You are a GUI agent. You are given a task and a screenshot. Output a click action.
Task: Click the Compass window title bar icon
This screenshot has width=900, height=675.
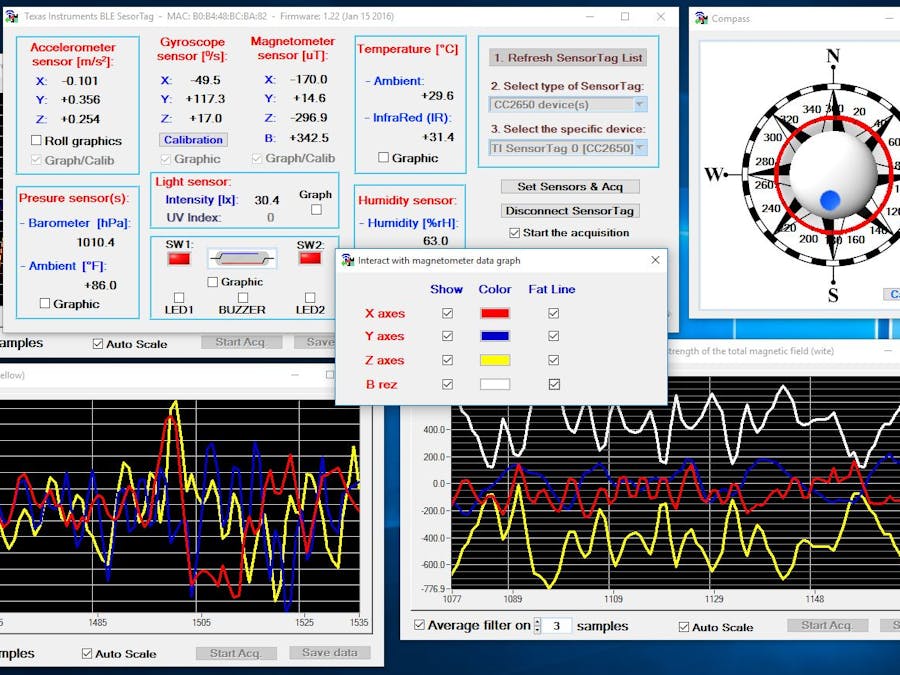click(703, 18)
